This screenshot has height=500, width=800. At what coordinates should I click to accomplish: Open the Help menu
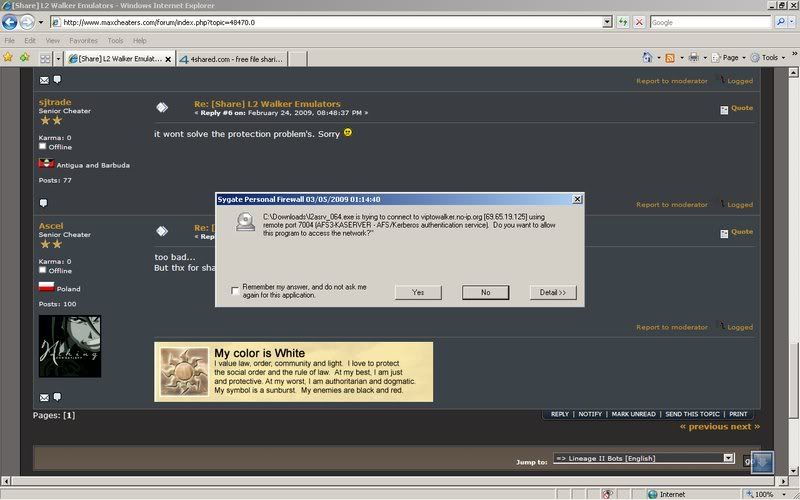139,40
